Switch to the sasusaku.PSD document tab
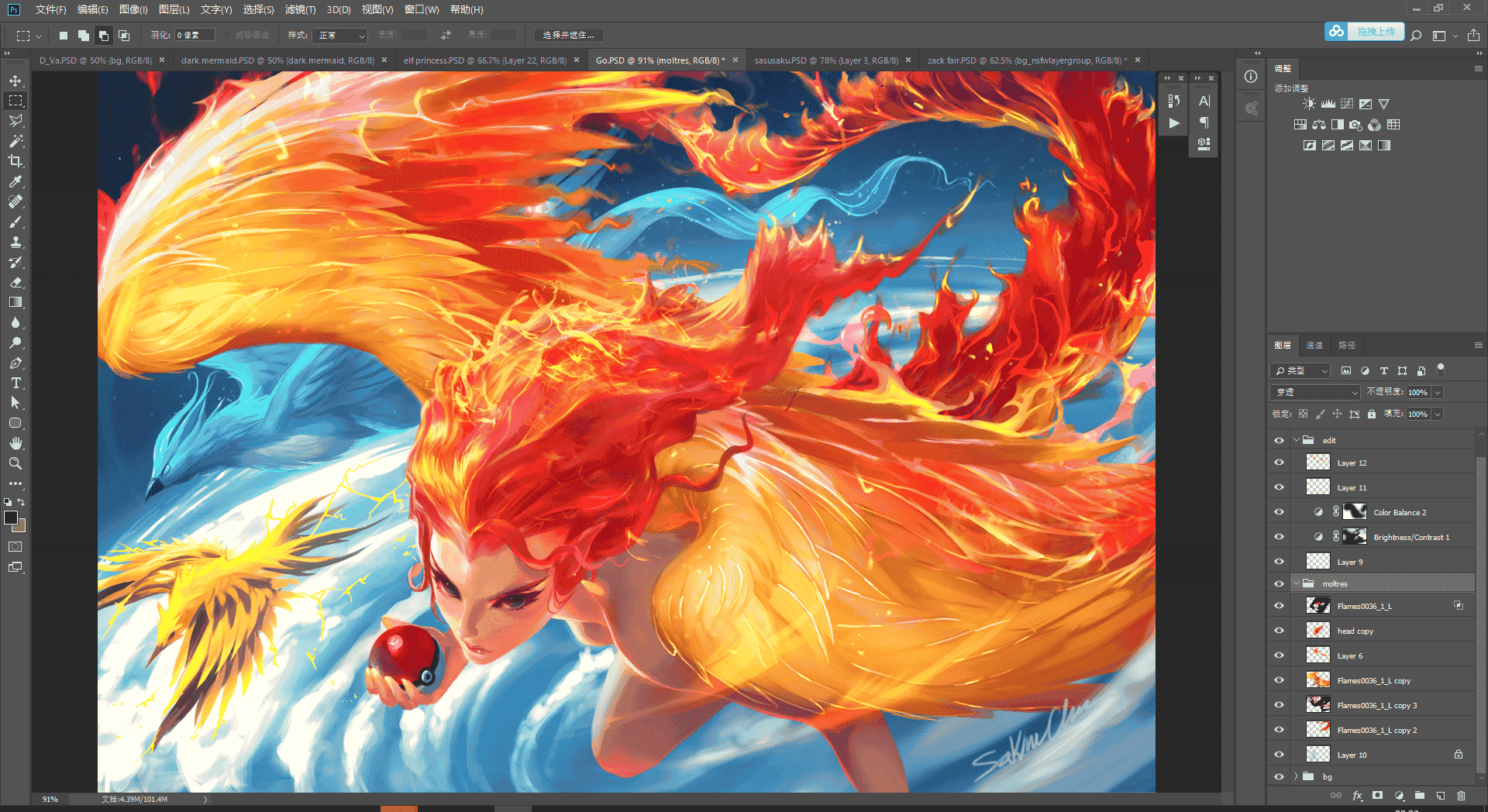Screen dimensions: 1488x812 [826, 60]
